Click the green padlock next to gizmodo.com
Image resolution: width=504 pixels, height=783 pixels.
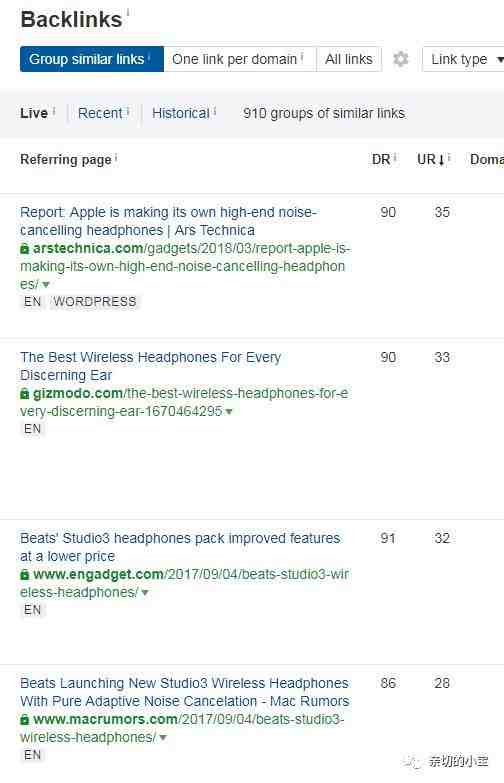click(24, 393)
